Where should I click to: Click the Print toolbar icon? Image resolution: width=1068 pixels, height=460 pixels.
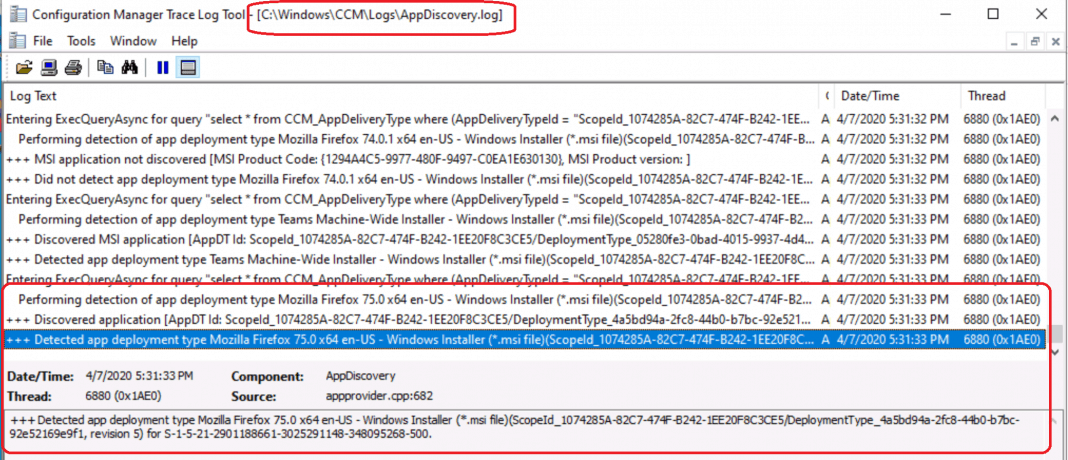coord(72,68)
